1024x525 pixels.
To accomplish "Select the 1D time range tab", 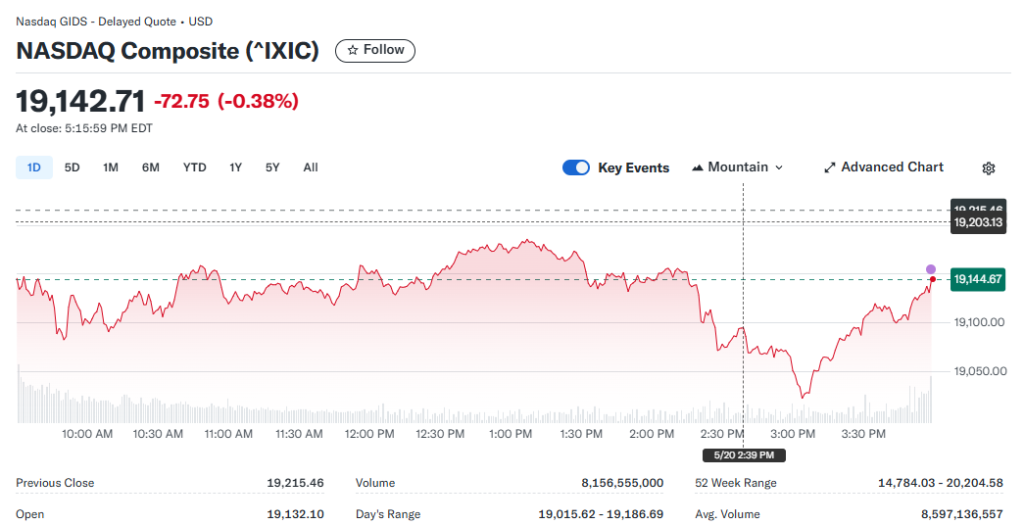I will 34,168.
